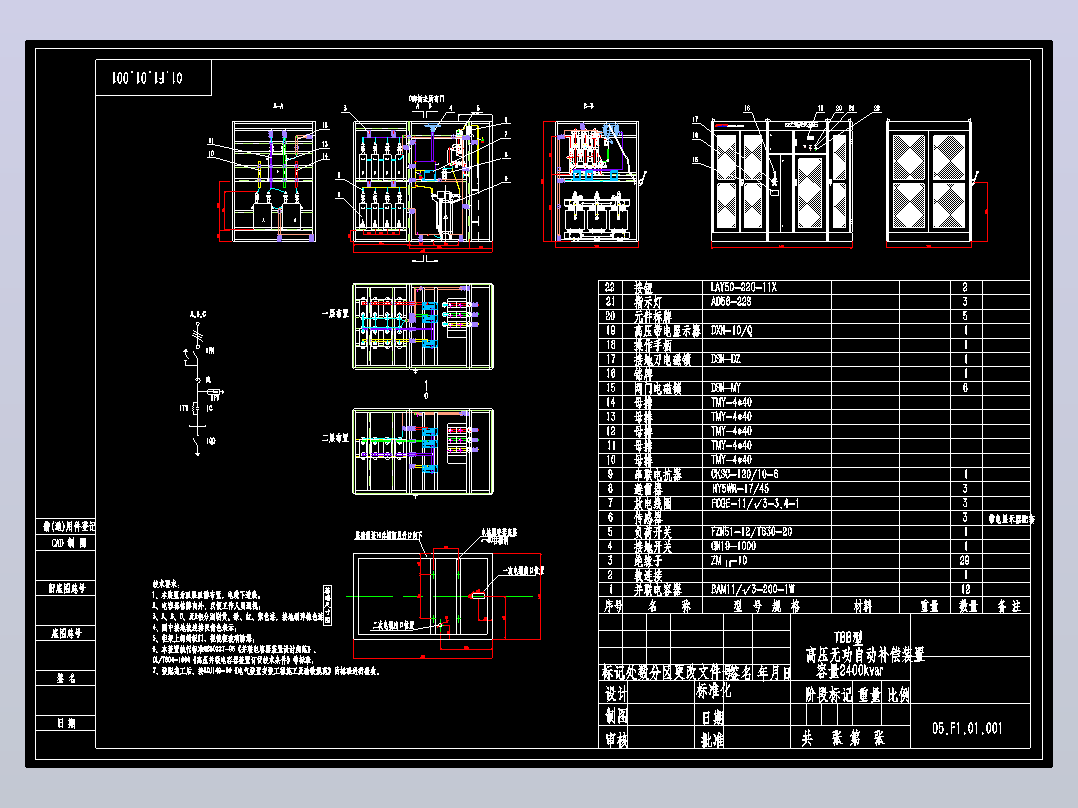
Task: Select the '比例' label
Action: 898,695
